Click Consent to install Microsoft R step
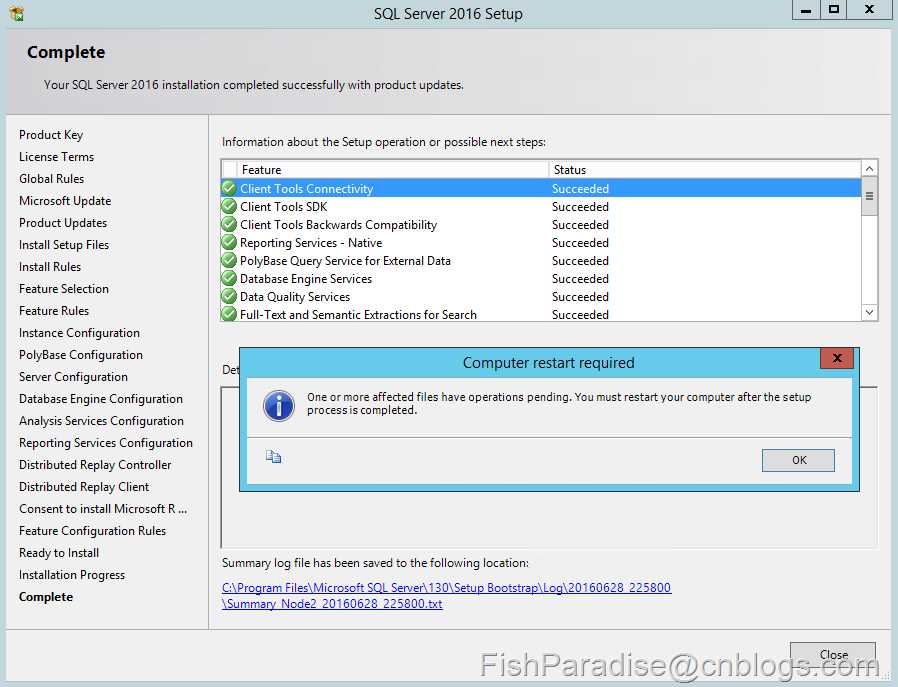 click(x=103, y=509)
